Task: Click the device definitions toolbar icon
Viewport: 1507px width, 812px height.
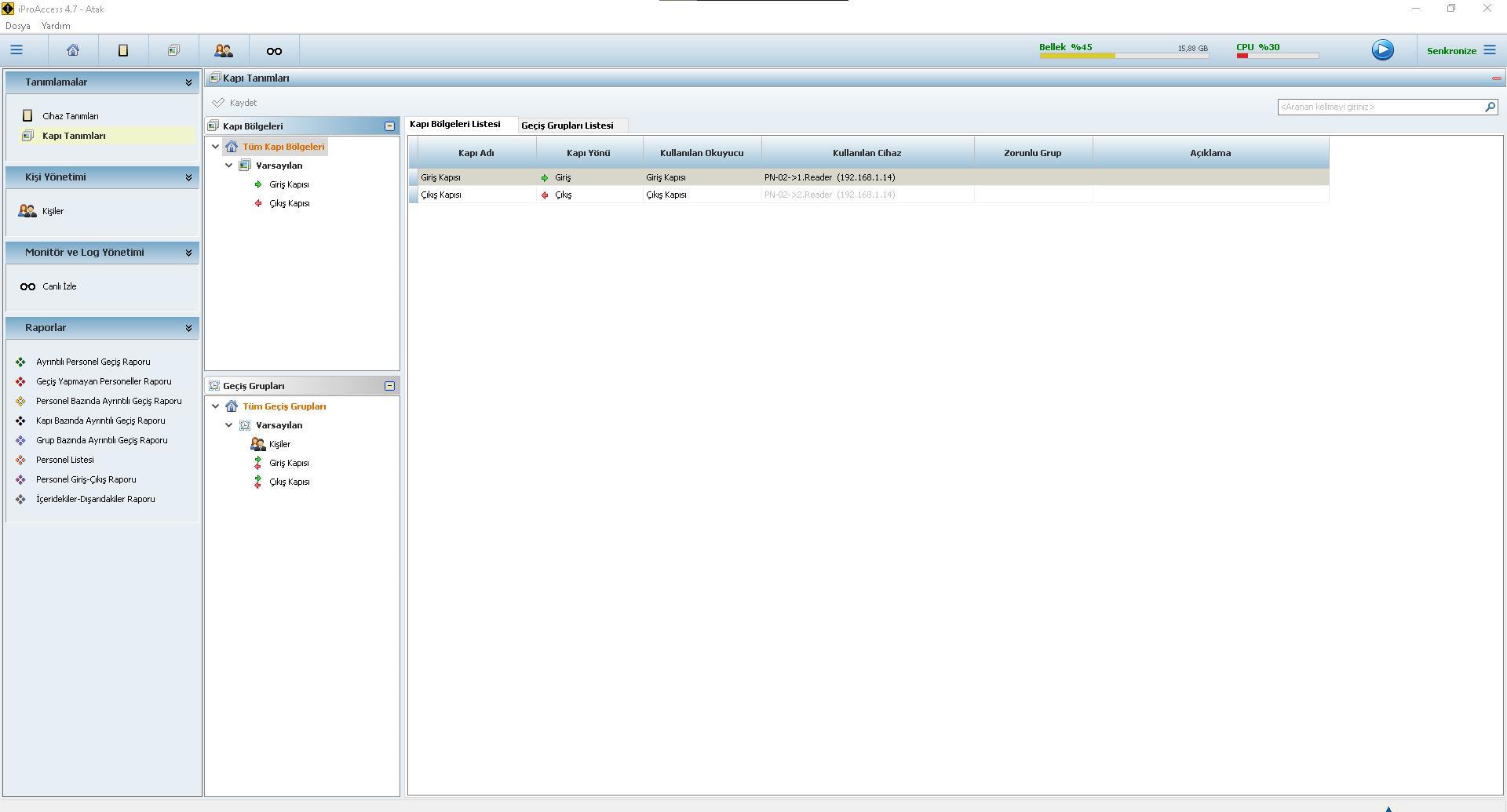Action: click(x=123, y=50)
